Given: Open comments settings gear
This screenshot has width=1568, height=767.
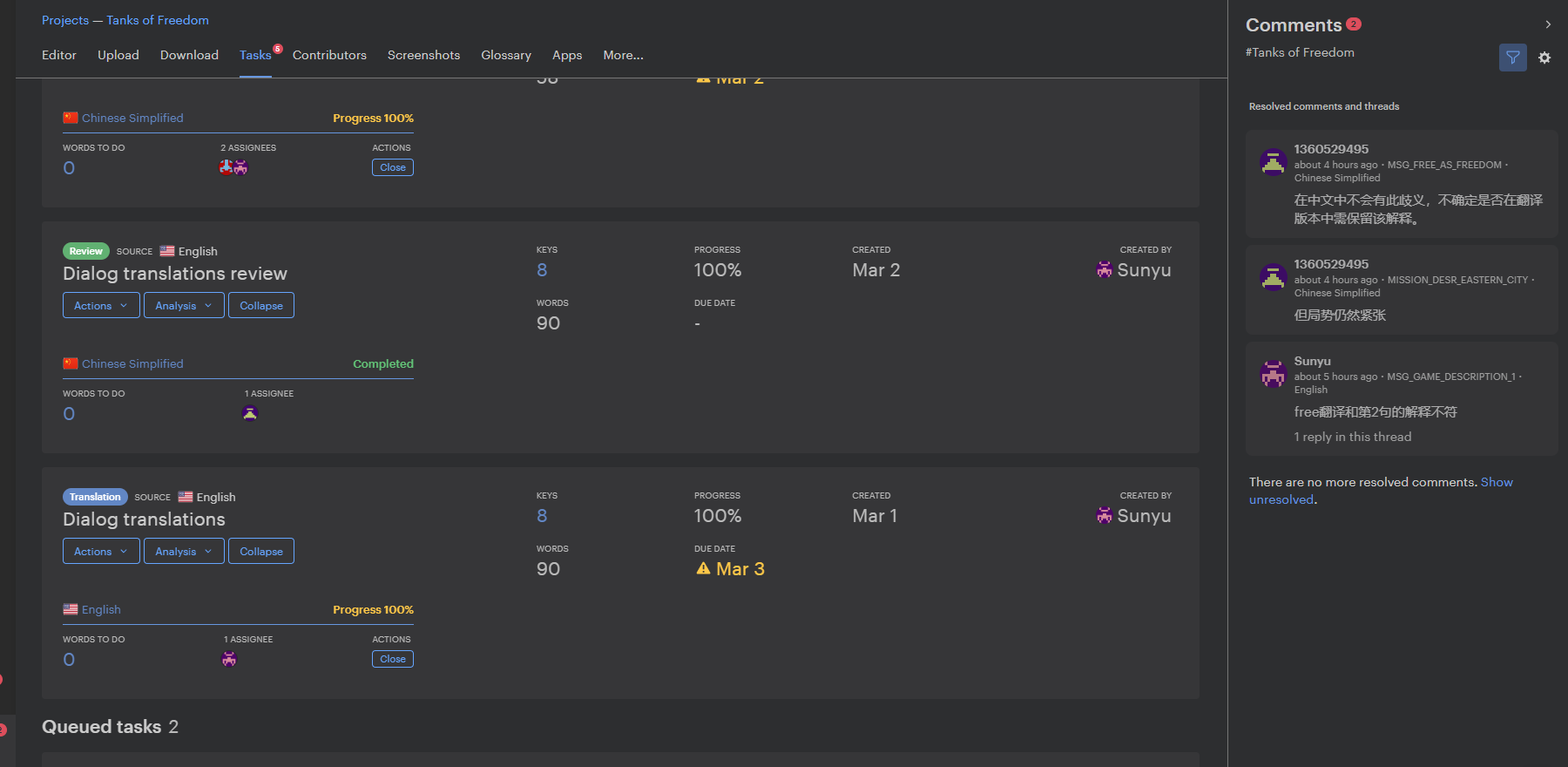Looking at the screenshot, I should point(1544,58).
